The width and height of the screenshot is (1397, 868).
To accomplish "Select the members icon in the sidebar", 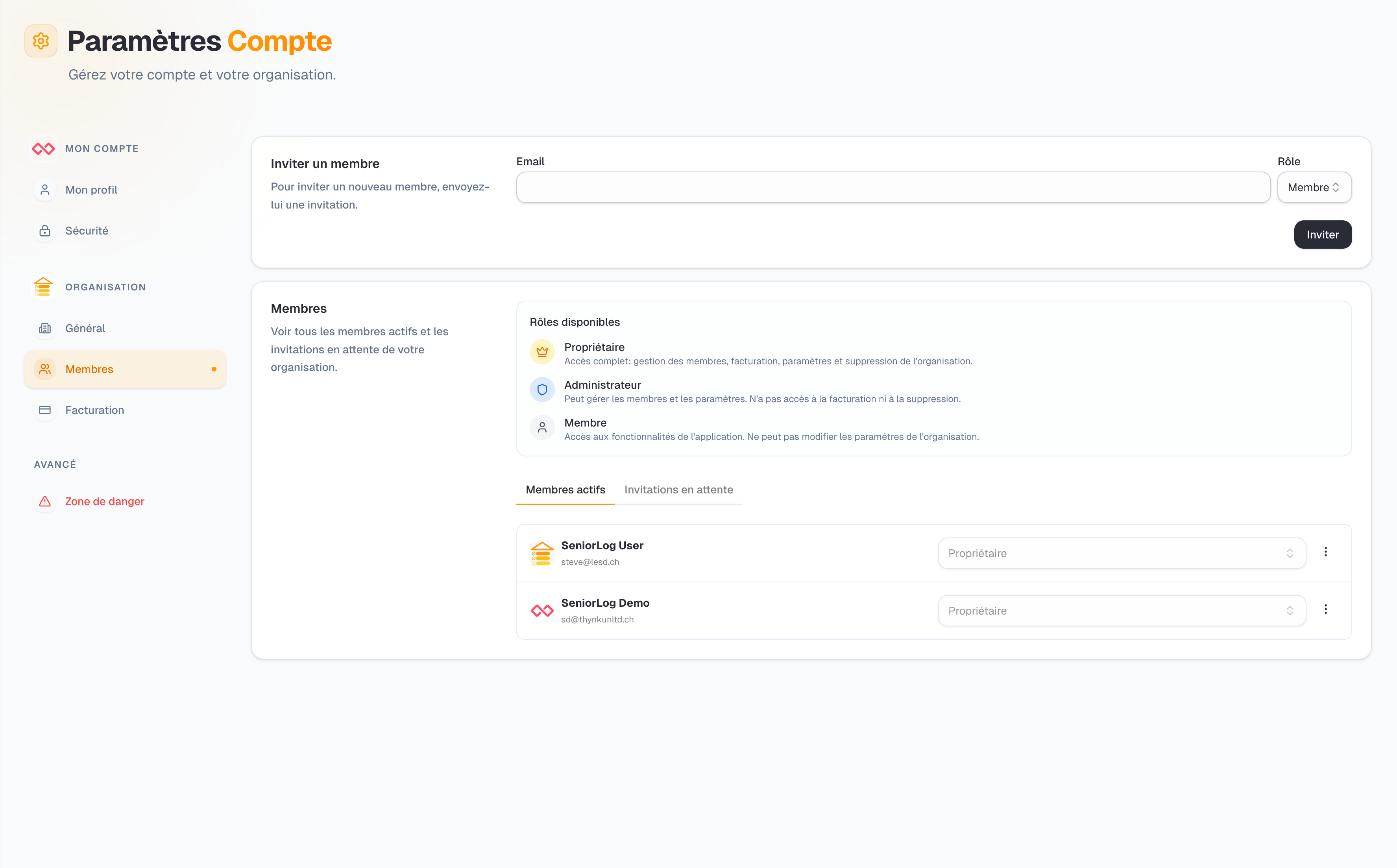I will coord(45,369).
